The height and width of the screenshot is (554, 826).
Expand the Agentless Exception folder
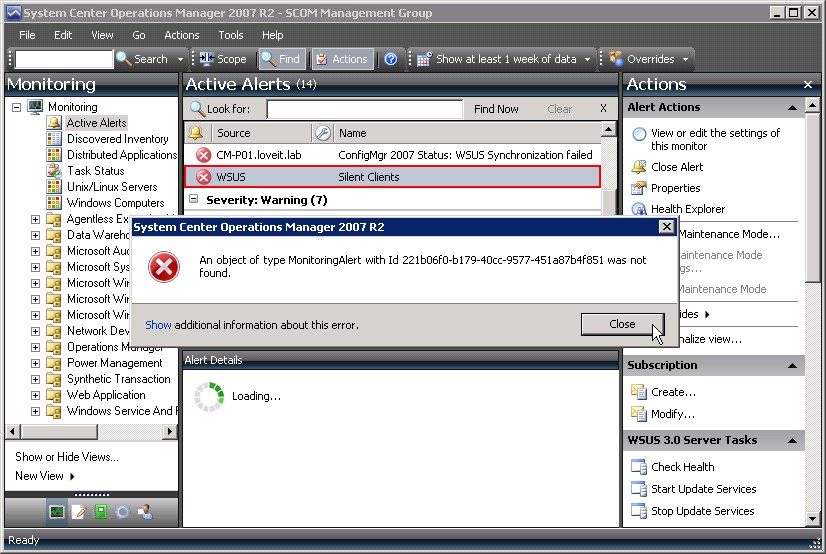pos(35,219)
